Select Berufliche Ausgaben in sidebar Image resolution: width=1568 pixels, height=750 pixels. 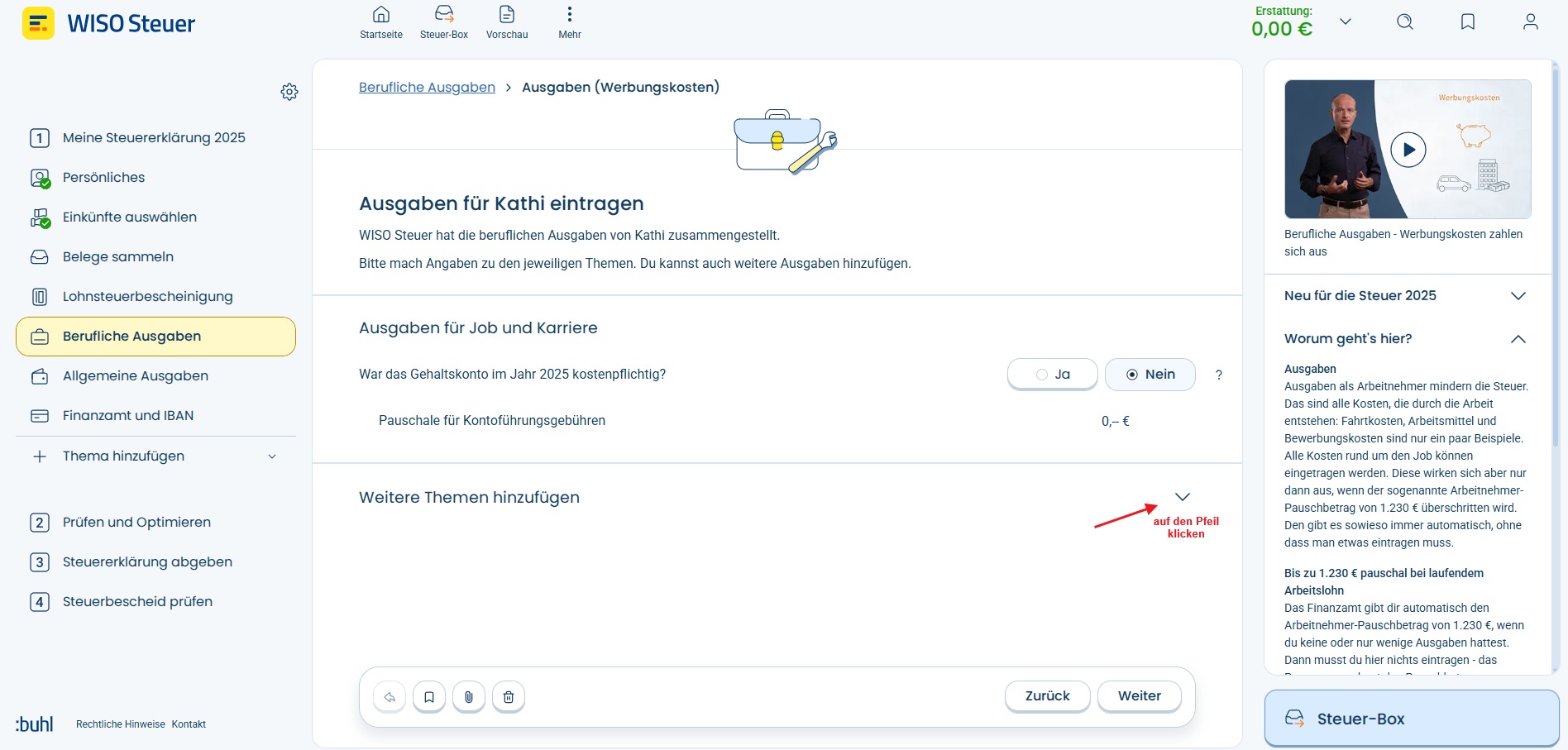[155, 337]
